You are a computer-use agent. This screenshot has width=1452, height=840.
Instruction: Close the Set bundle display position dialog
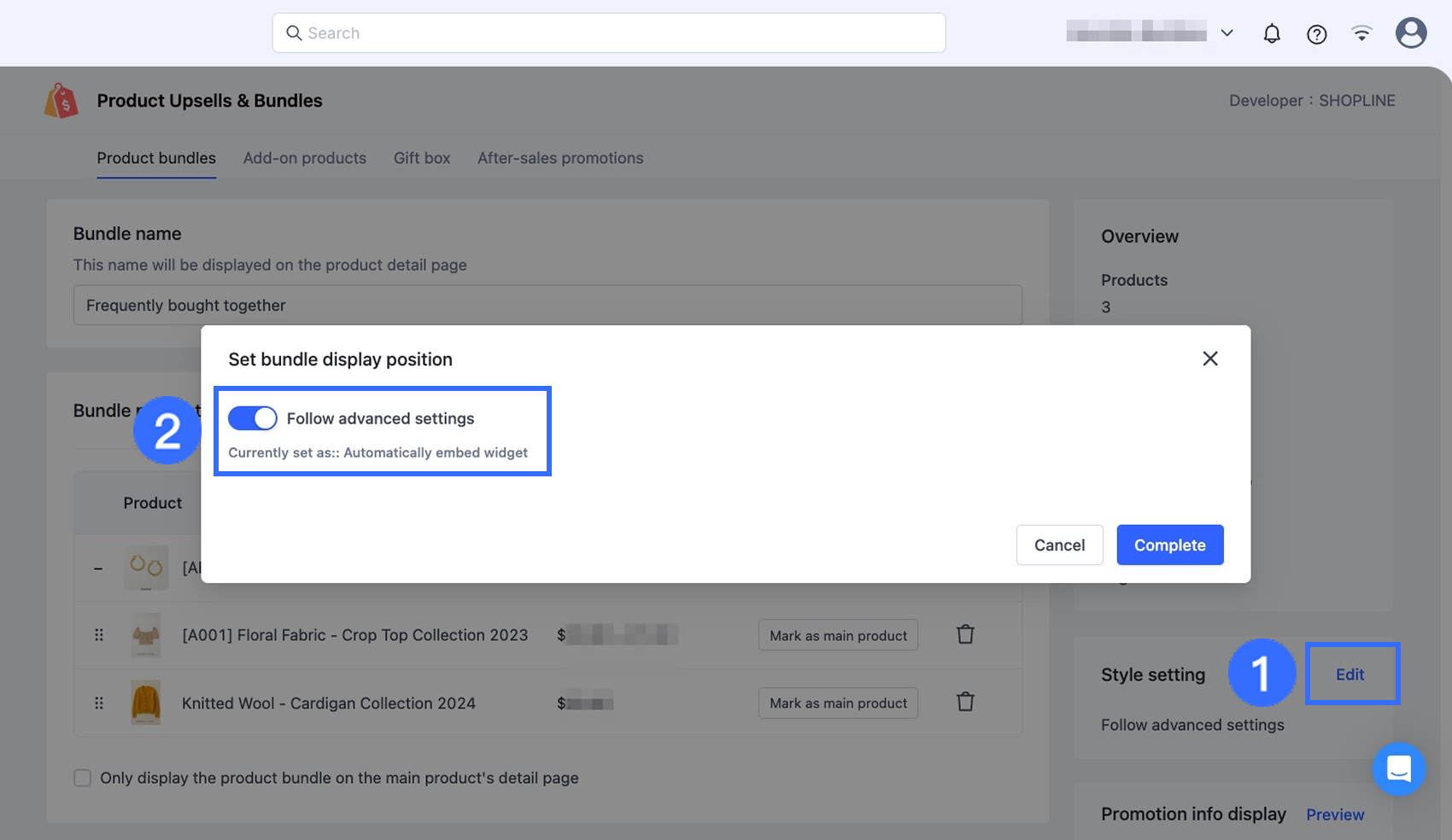[1209, 359]
